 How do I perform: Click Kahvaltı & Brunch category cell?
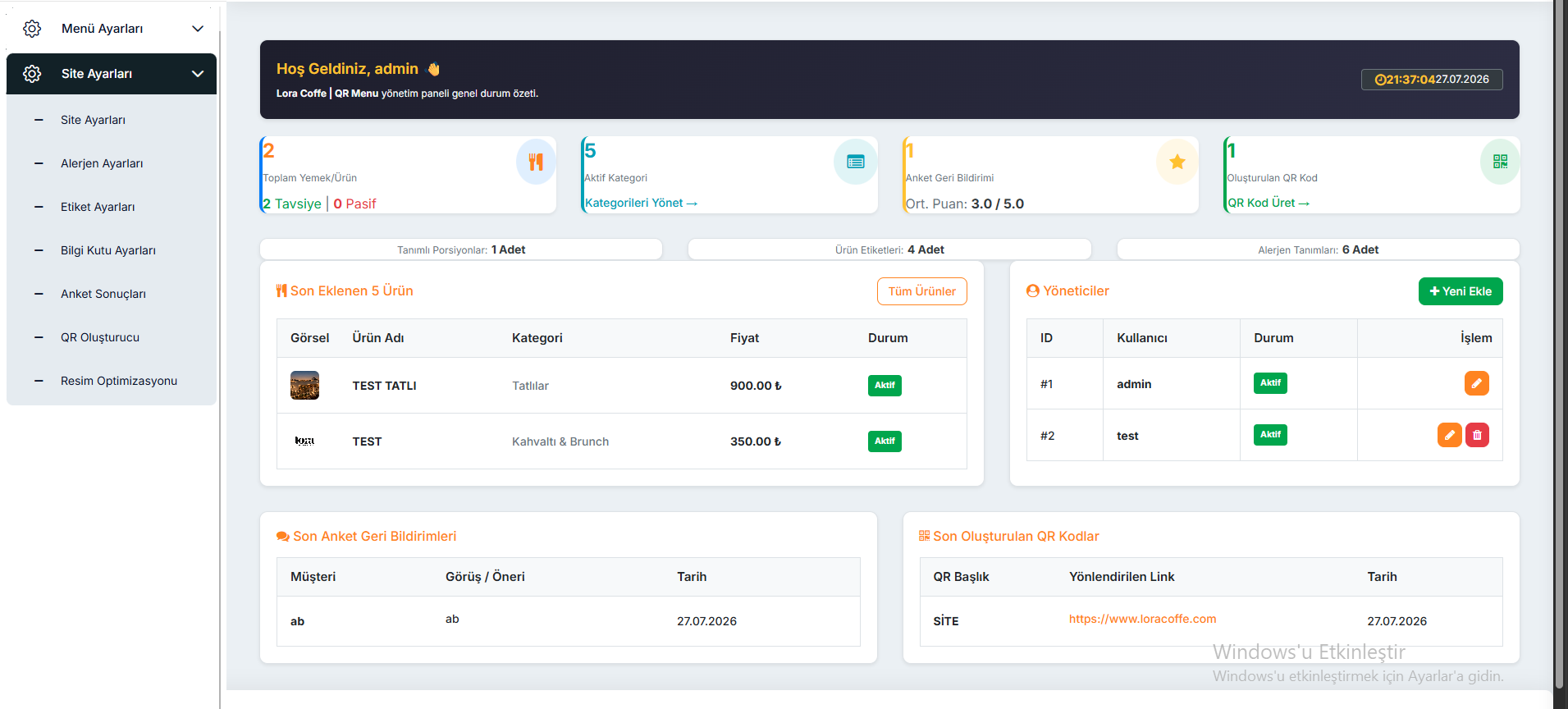(560, 441)
